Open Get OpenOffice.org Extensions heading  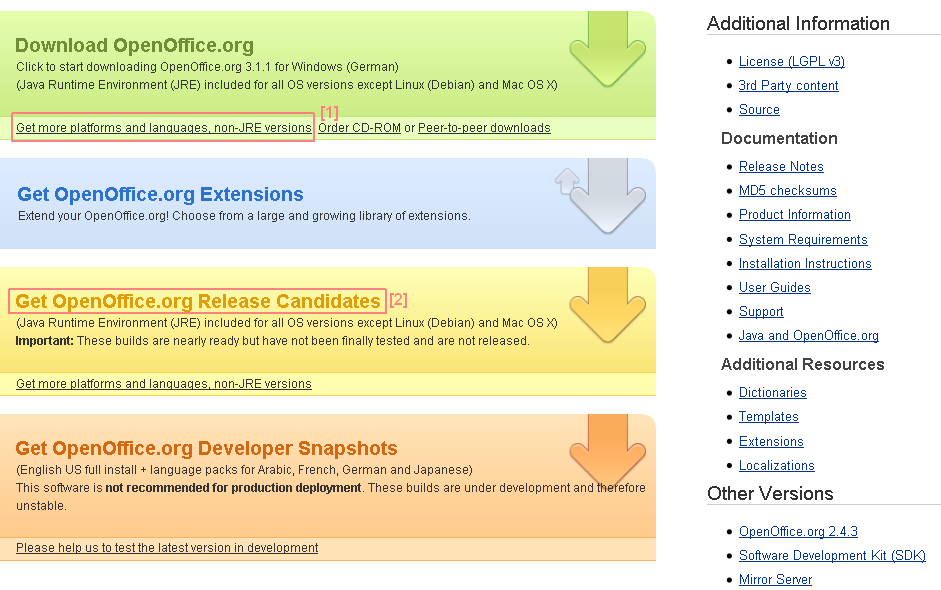click(160, 194)
